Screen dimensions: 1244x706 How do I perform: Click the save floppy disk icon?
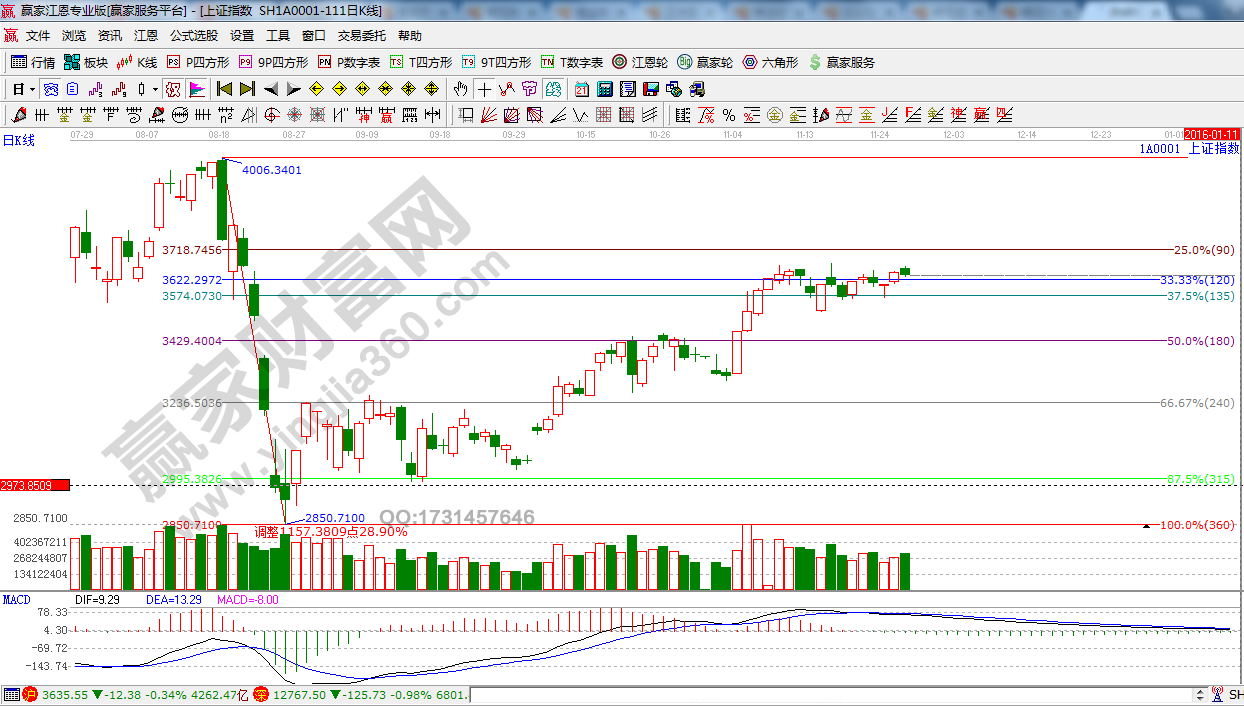click(x=651, y=89)
